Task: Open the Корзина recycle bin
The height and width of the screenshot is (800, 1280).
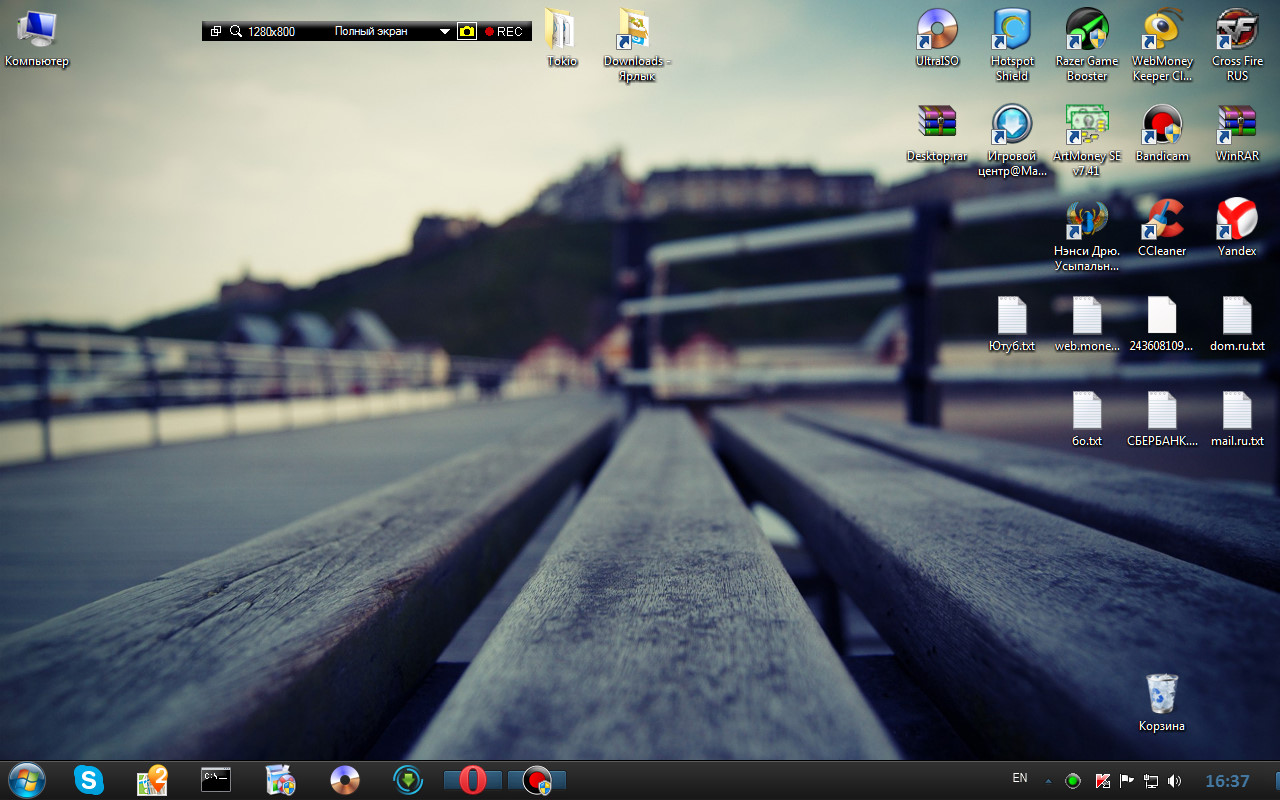Action: click(1162, 702)
